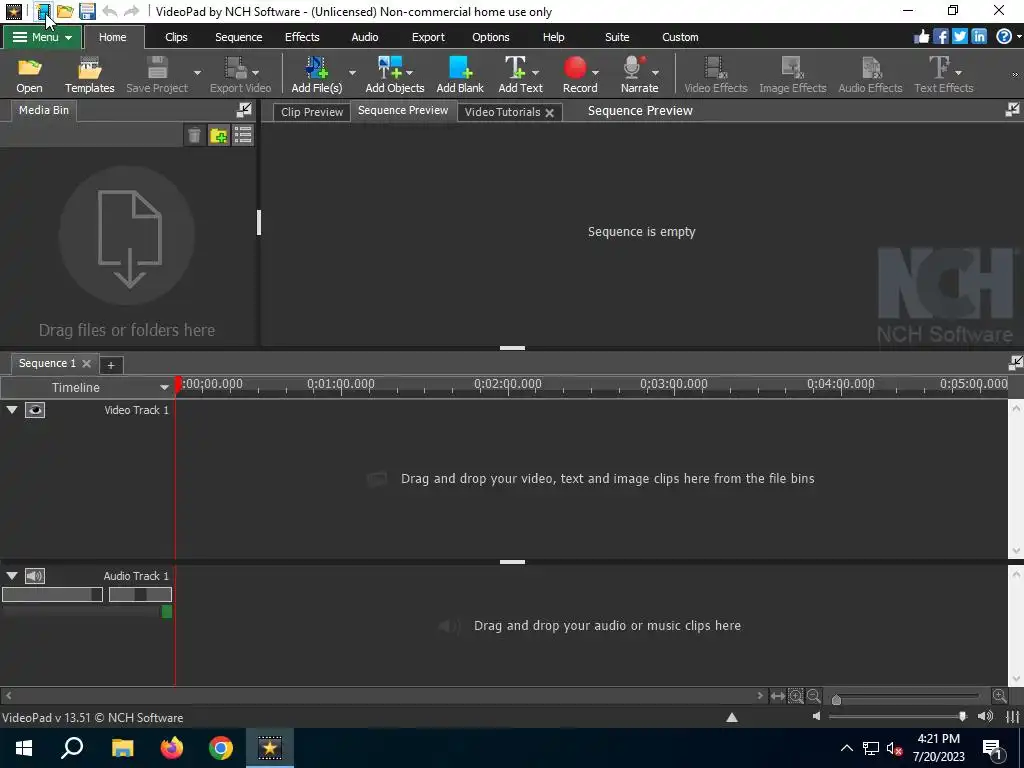Image resolution: width=1024 pixels, height=768 pixels.
Task: Open the Export ribbon tab
Action: coord(428,37)
